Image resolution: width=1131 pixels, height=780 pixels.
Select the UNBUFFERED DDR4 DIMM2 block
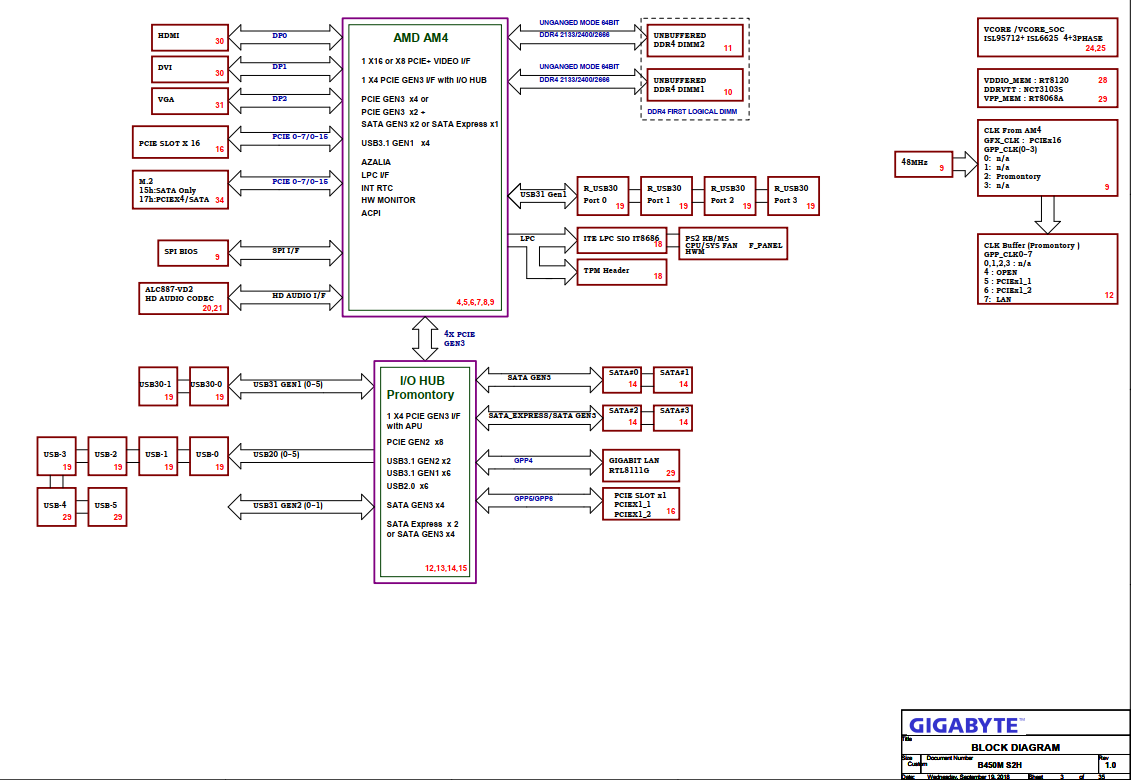695,40
